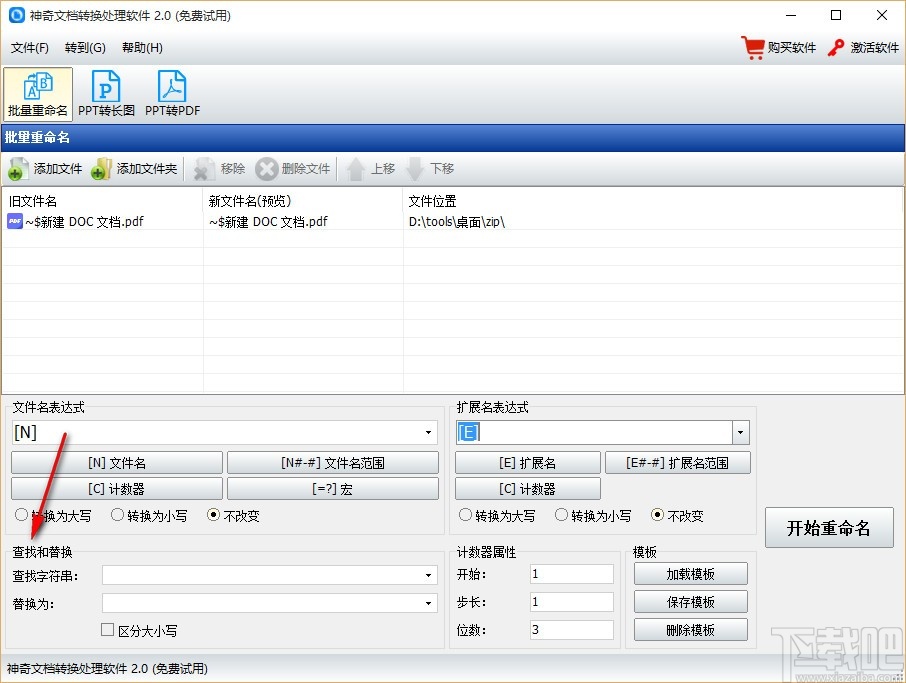Open the 文件(F) menu
The height and width of the screenshot is (683, 906).
(x=29, y=47)
